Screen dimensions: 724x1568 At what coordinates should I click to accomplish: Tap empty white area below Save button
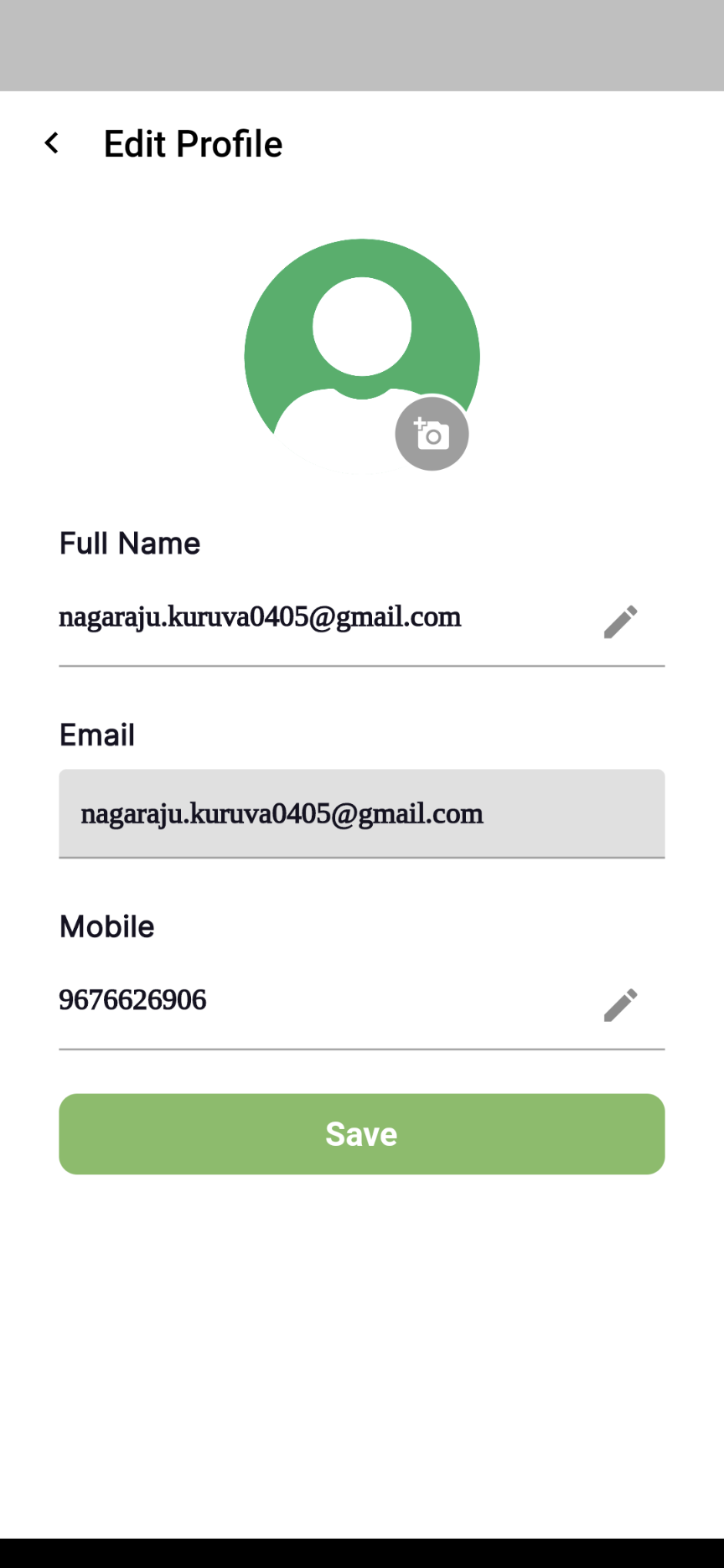pos(362,1357)
